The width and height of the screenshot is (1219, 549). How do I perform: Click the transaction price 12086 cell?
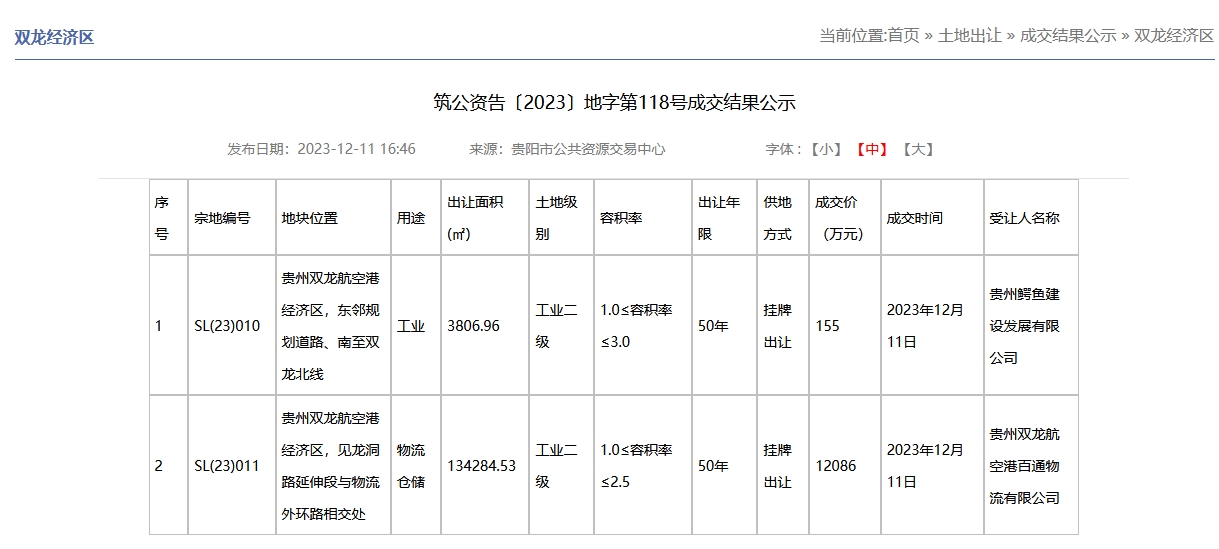click(836, 466)
